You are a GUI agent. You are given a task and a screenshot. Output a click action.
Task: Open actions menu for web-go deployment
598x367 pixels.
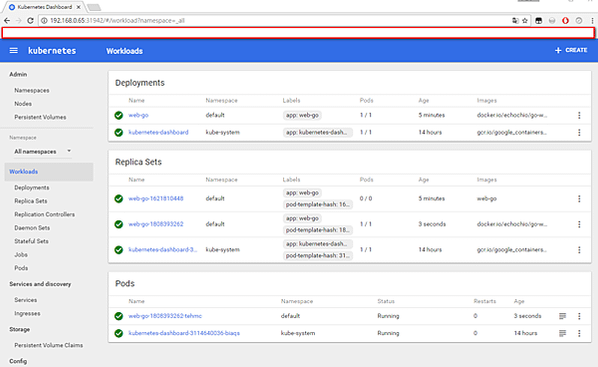(x=579, y=115)
